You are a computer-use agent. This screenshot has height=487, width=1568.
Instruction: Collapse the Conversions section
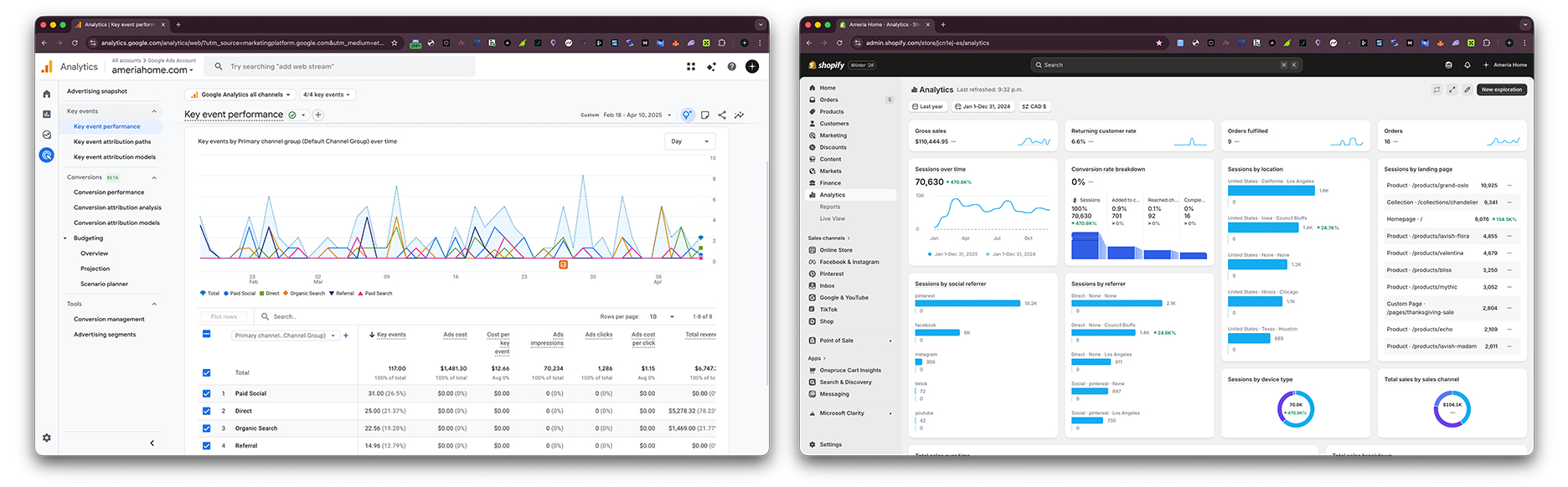[x=154, y=177]
